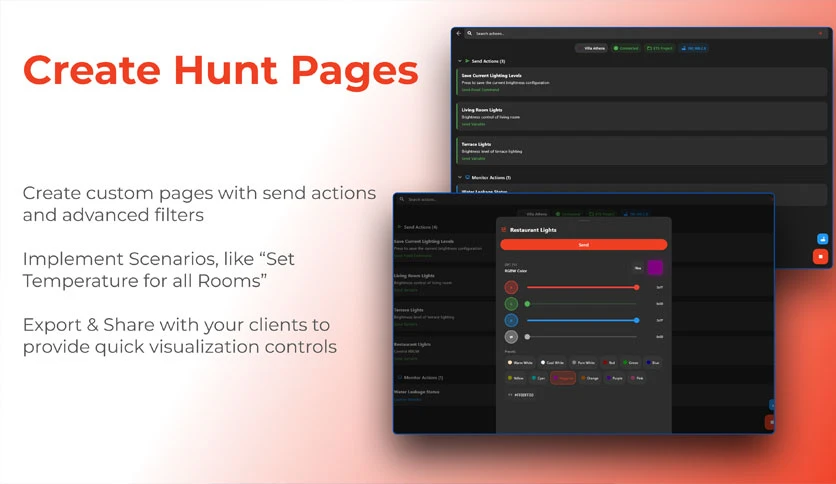The width and height of the screenshot is (836, 484).
Task: Select the Pink preset
Action: (637, 378)
